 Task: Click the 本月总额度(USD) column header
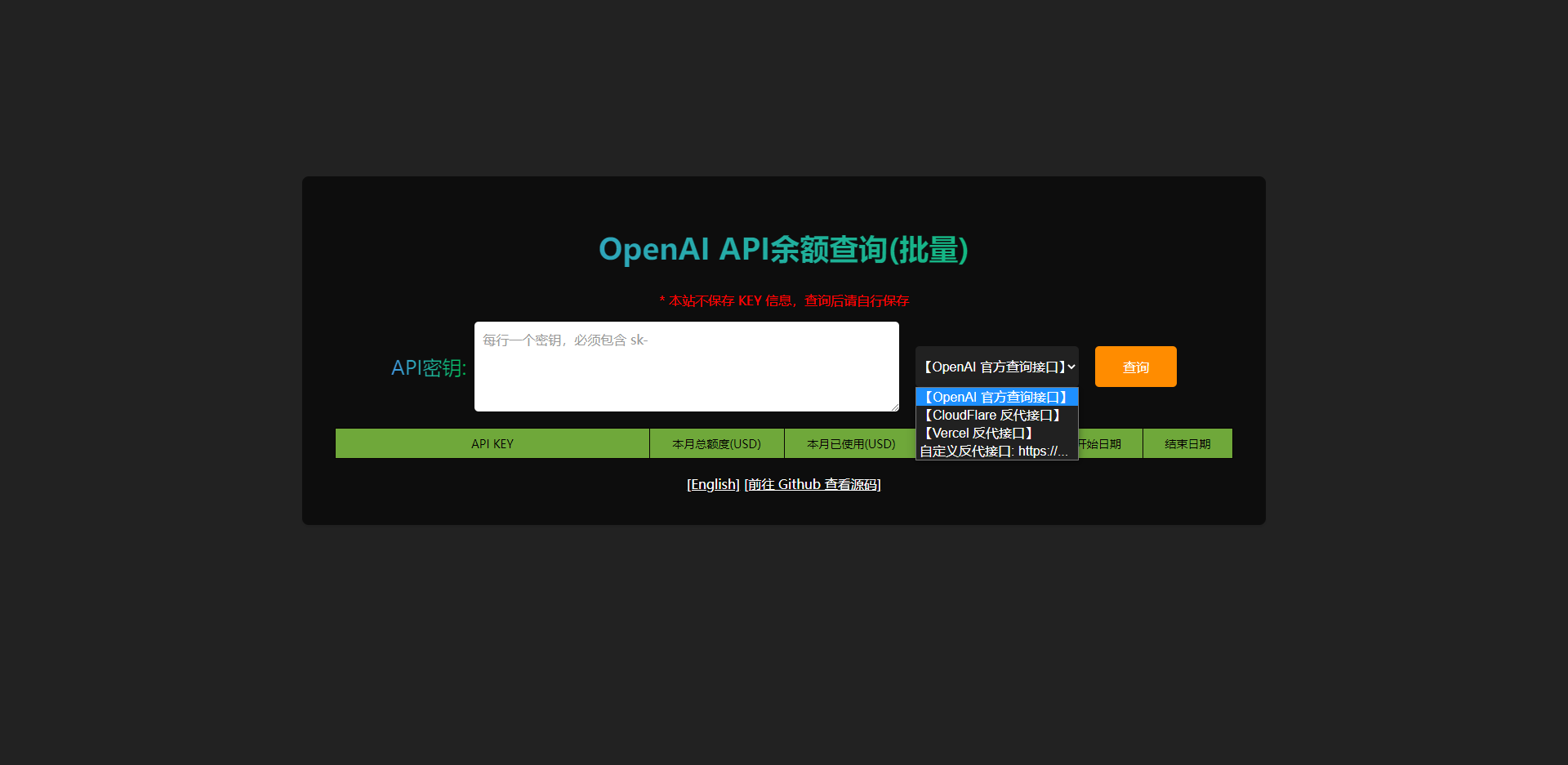pos(716,443)
